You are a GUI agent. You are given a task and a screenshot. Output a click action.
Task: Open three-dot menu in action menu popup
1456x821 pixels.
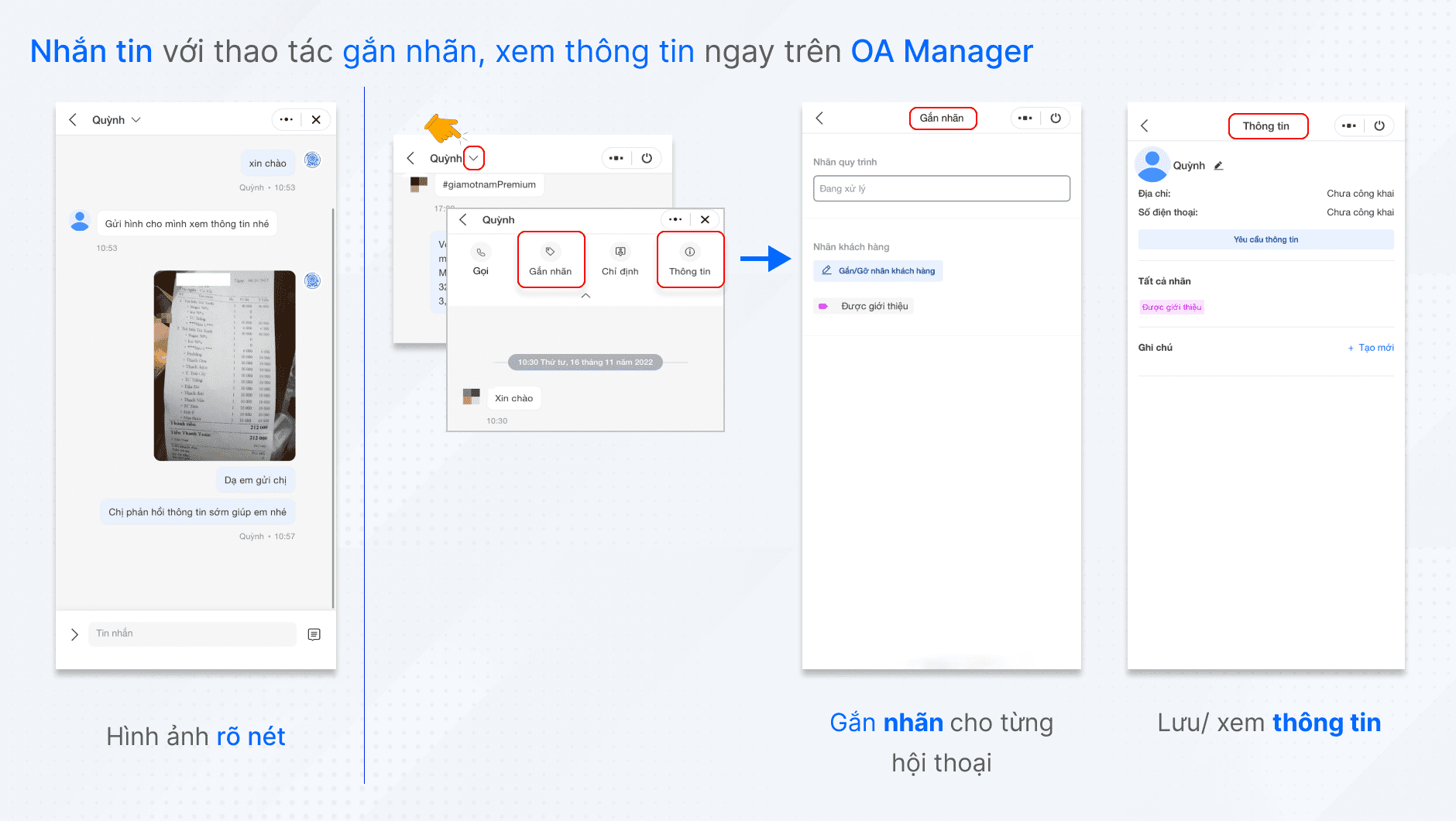[675, 219]
